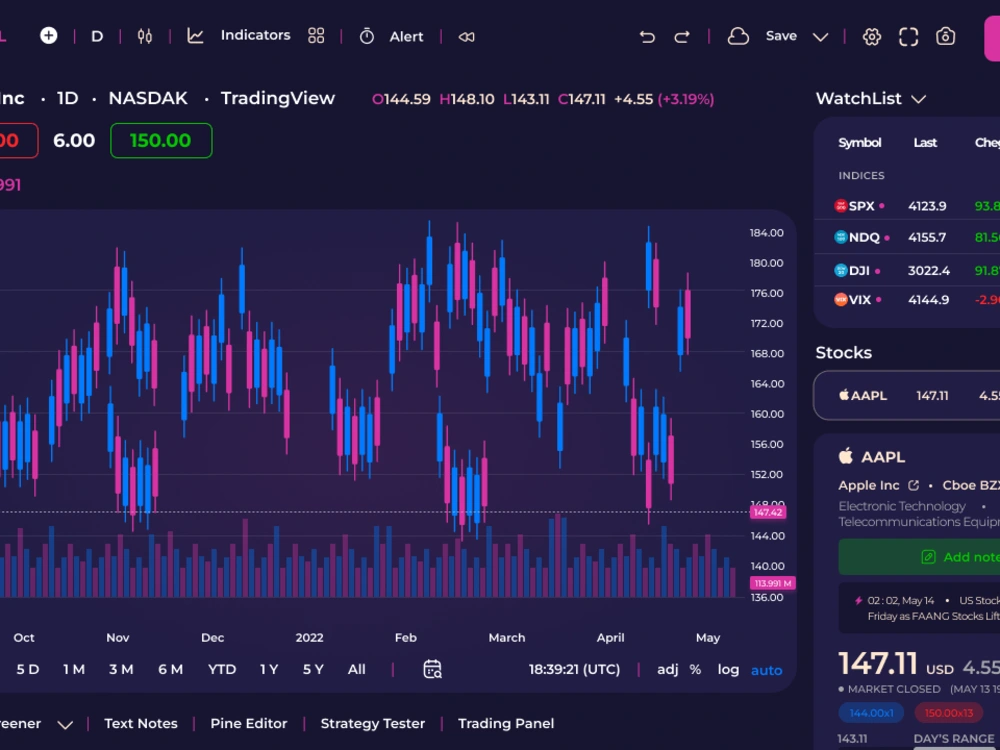Expand the Save options chevron
The image size is (1000, 750).
click(821, 37)
